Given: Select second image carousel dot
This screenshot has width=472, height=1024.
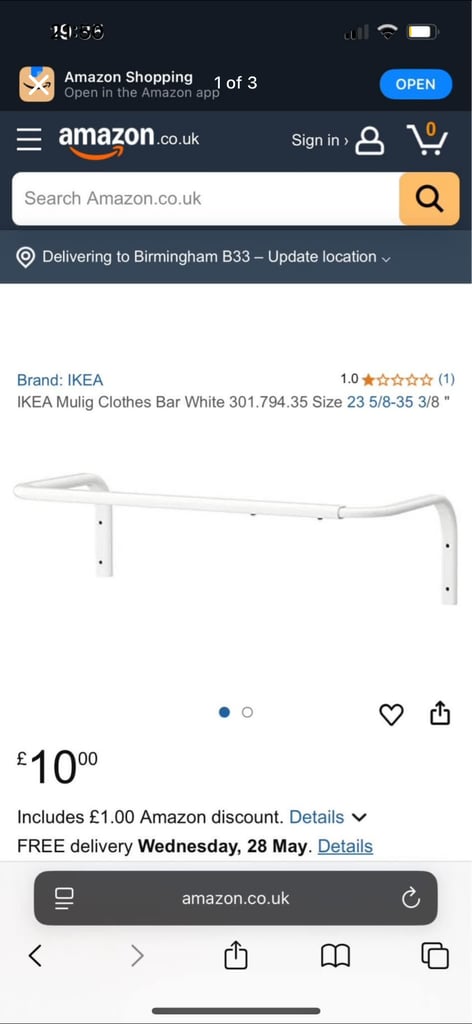Looking at the screenshot, I should (x=247, y=712).
